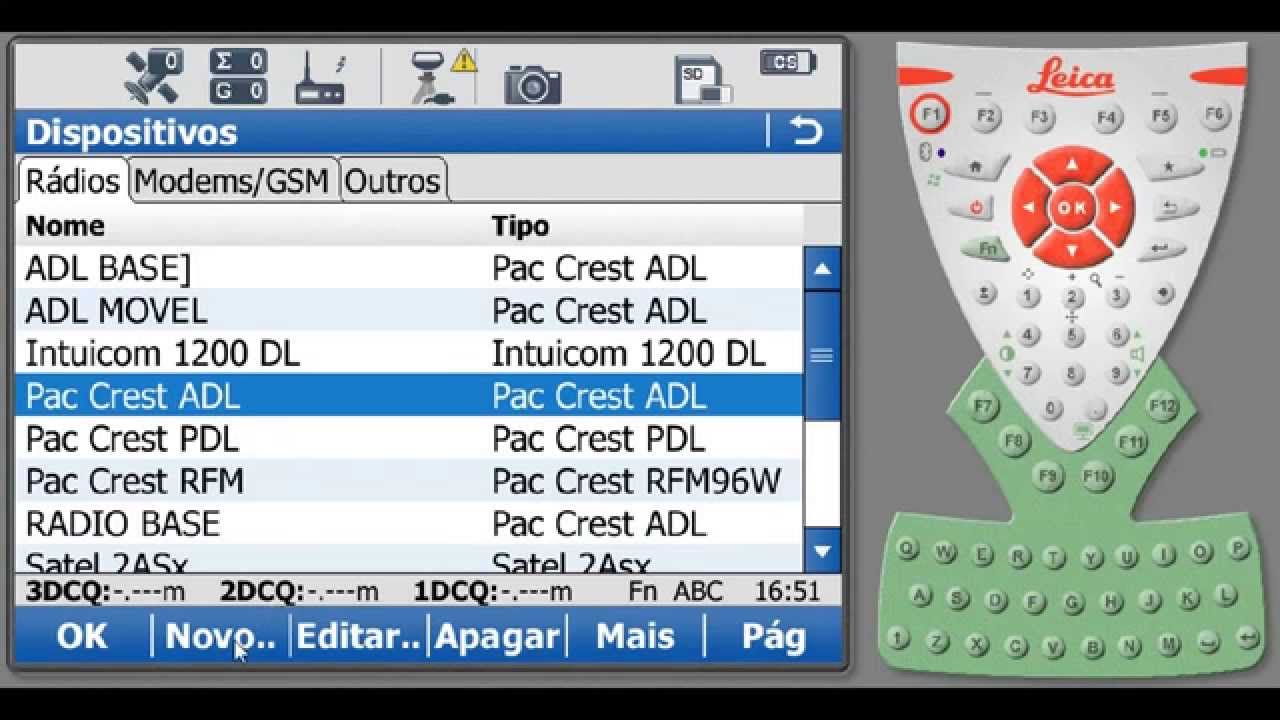Click the Tipo column header
The width and height of the screenshot is (1280, 720).
coord(520,226)
